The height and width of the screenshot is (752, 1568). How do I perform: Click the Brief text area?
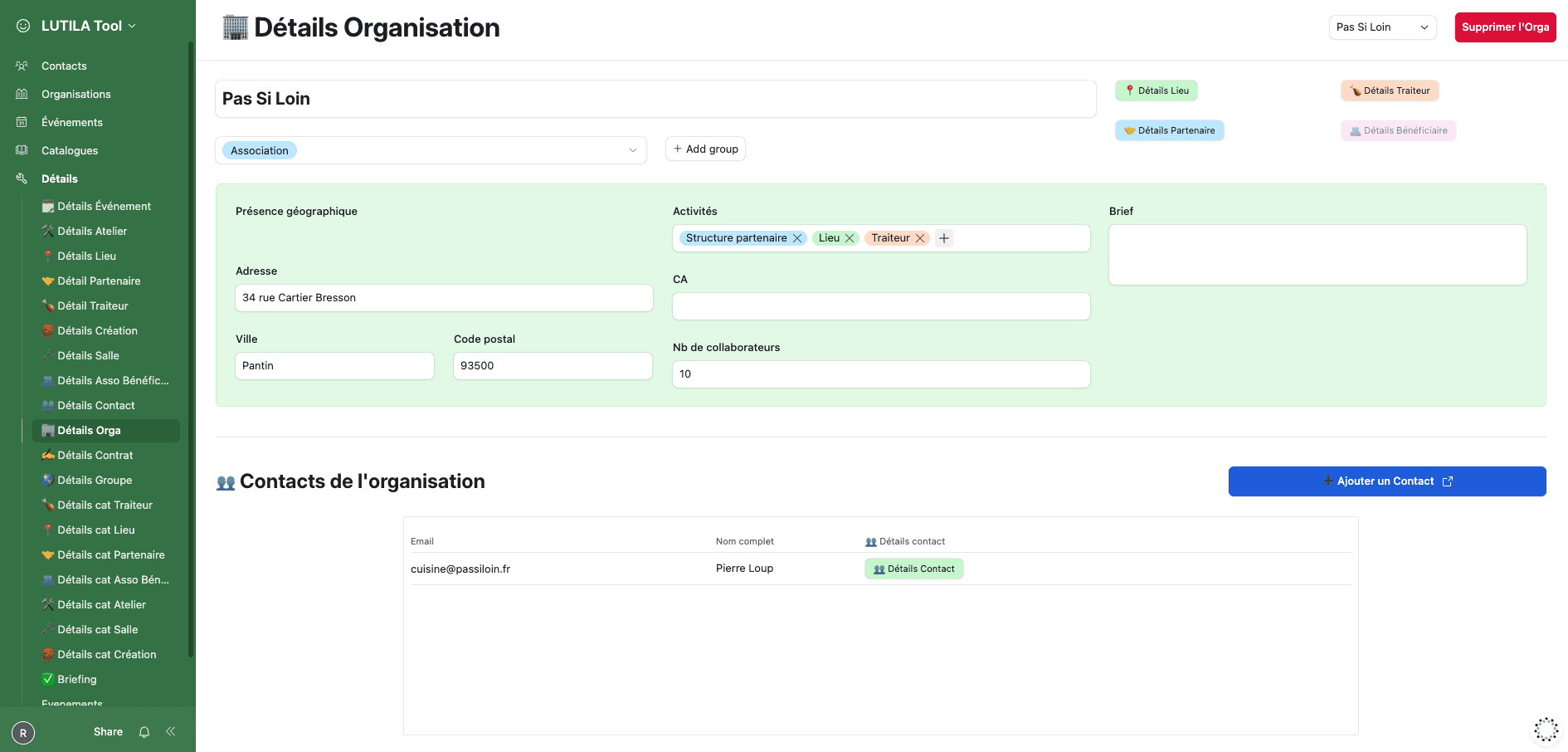(1317, 255)
